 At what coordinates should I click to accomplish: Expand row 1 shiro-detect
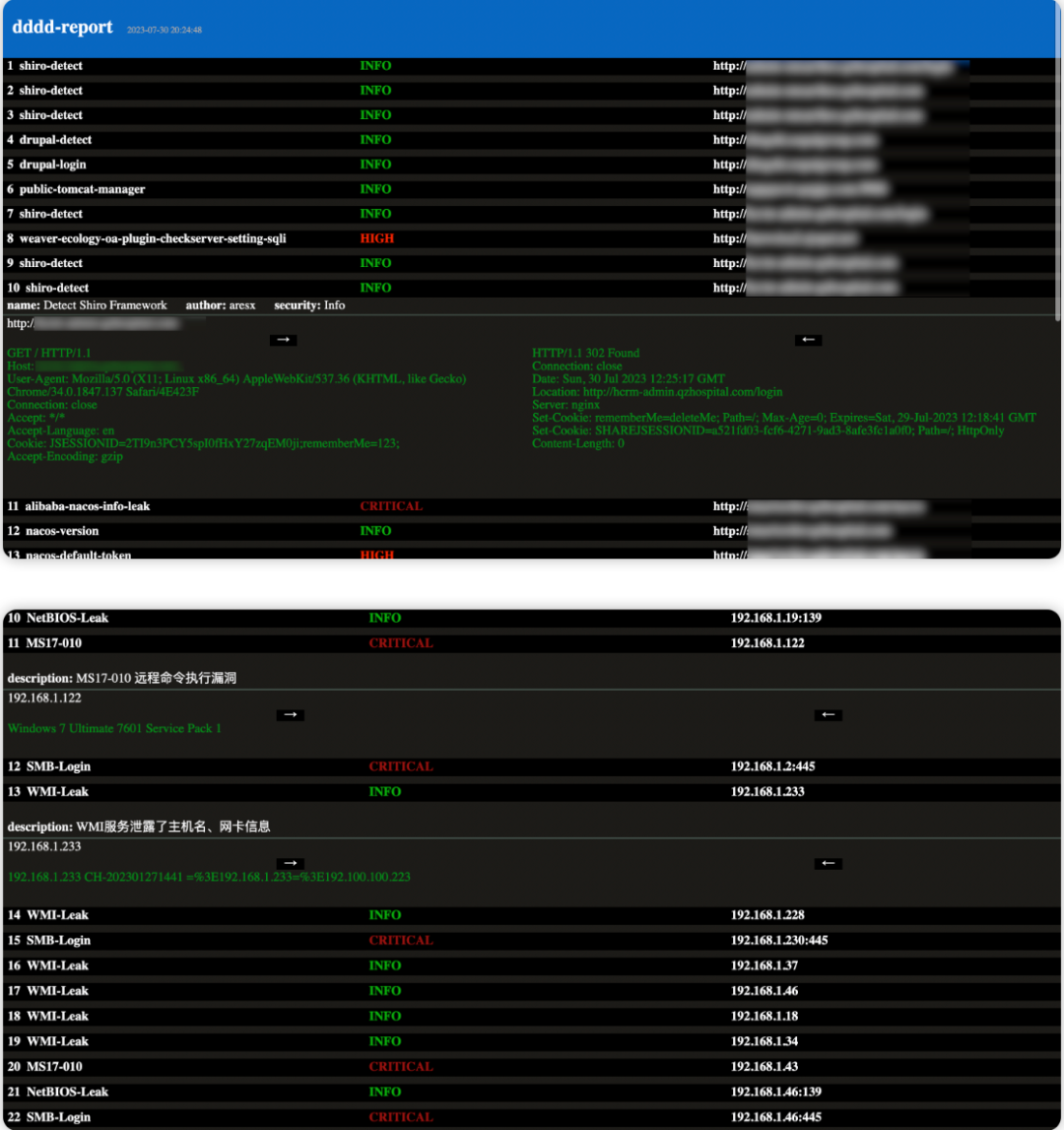point(530,66)
